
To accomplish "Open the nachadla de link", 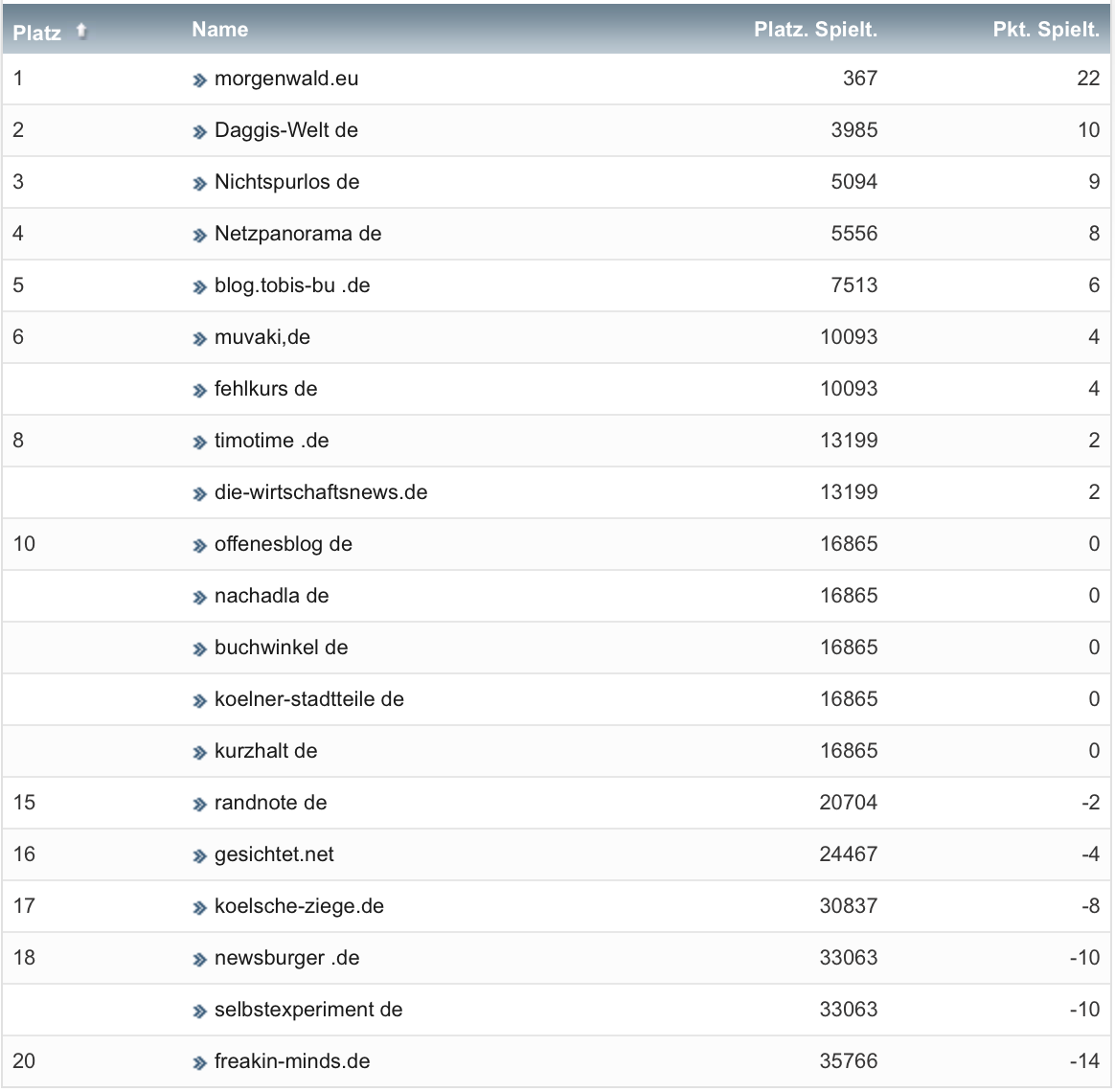I will [x=272, y=596].
